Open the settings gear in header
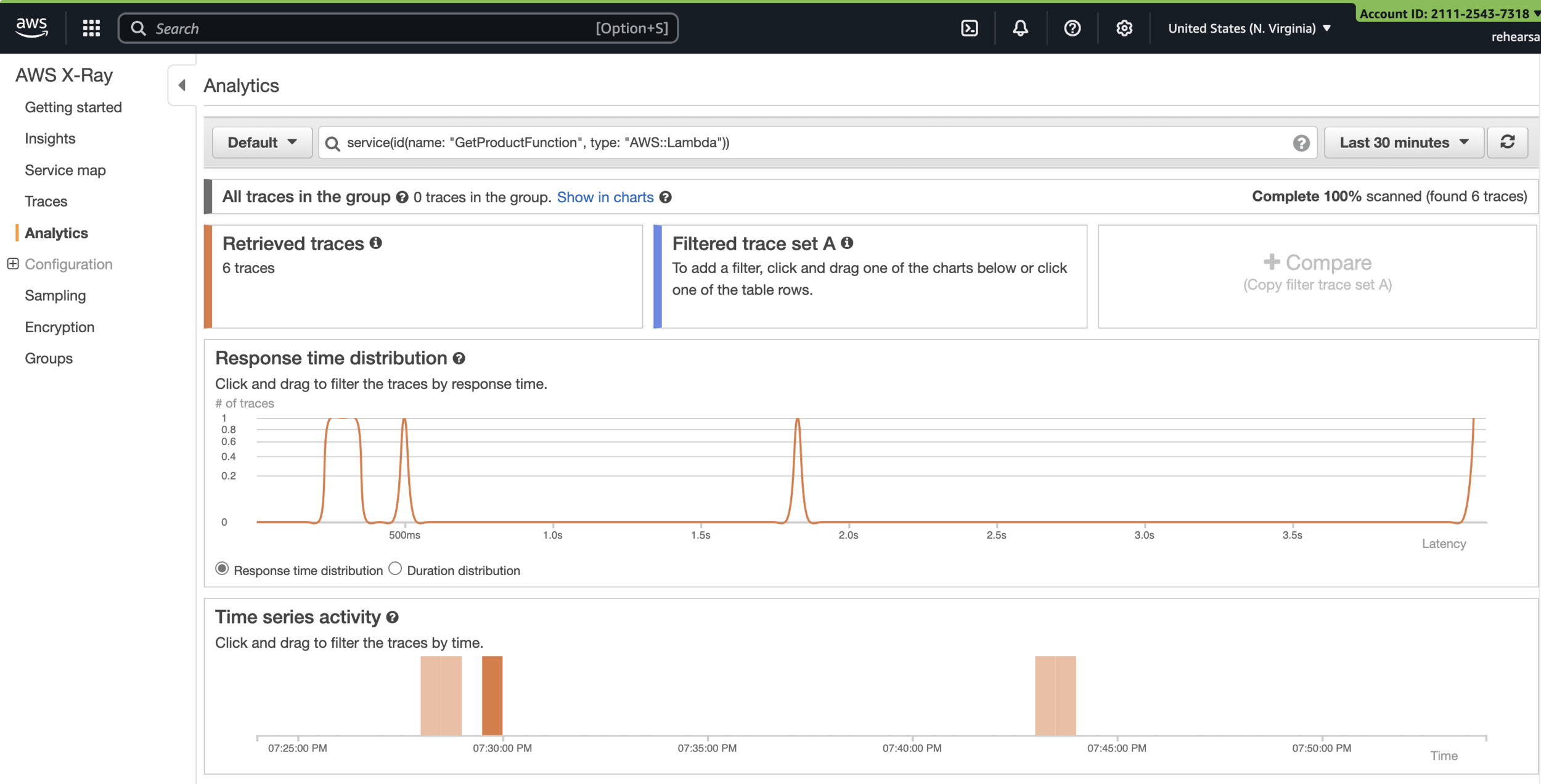Screen dimensions: 1541x784 tap(1124, 28)
